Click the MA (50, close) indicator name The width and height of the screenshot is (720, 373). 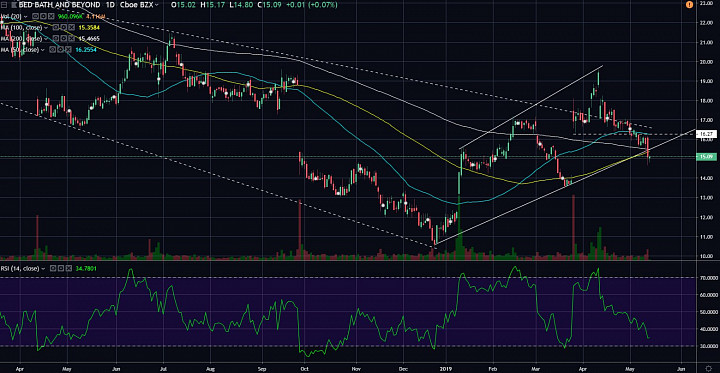tap(20, 49)
